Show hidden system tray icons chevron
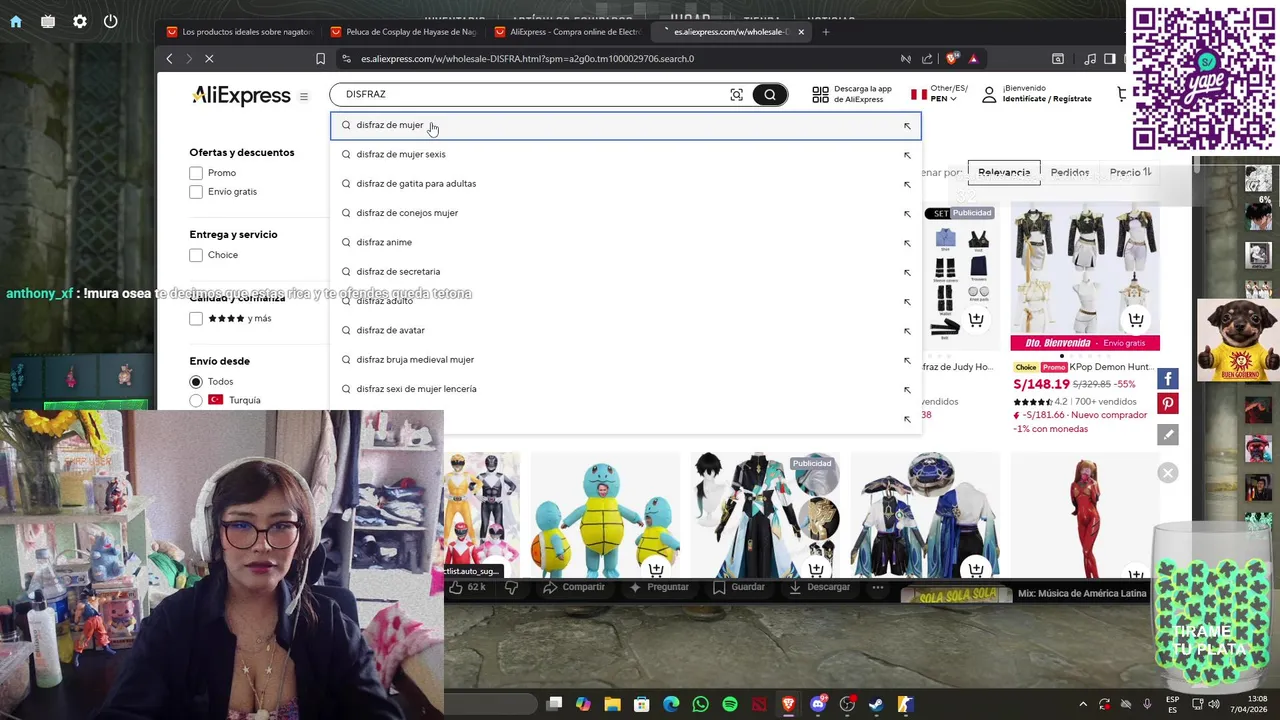Screen dimensions: 1280x720 coord(1083,705)
